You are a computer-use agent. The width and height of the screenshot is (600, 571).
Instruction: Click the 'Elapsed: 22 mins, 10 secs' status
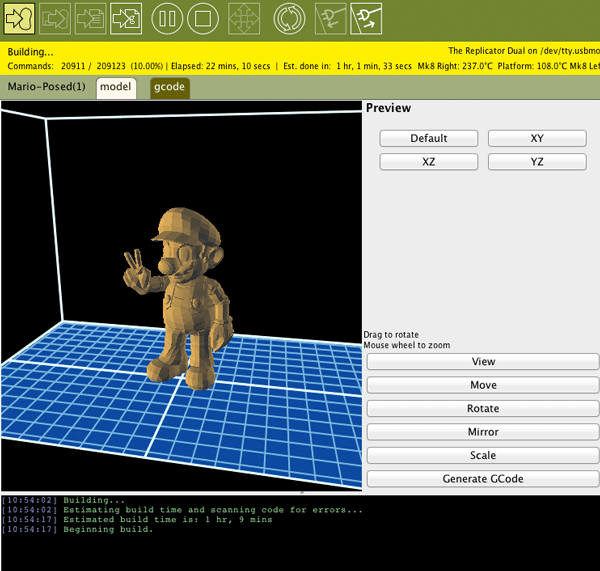(220, 66)
